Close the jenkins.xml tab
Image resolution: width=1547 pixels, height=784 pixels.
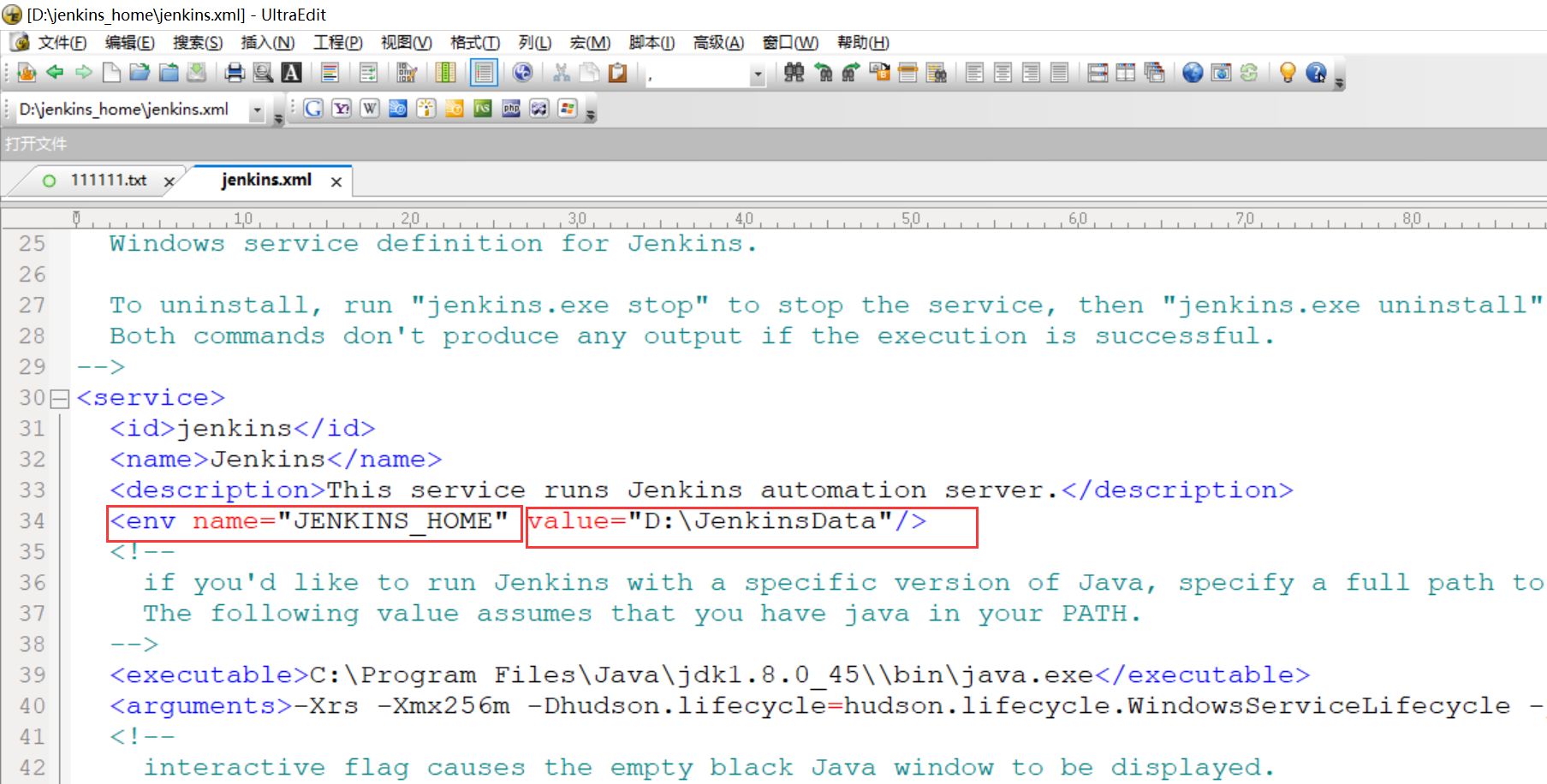point(336,181)
